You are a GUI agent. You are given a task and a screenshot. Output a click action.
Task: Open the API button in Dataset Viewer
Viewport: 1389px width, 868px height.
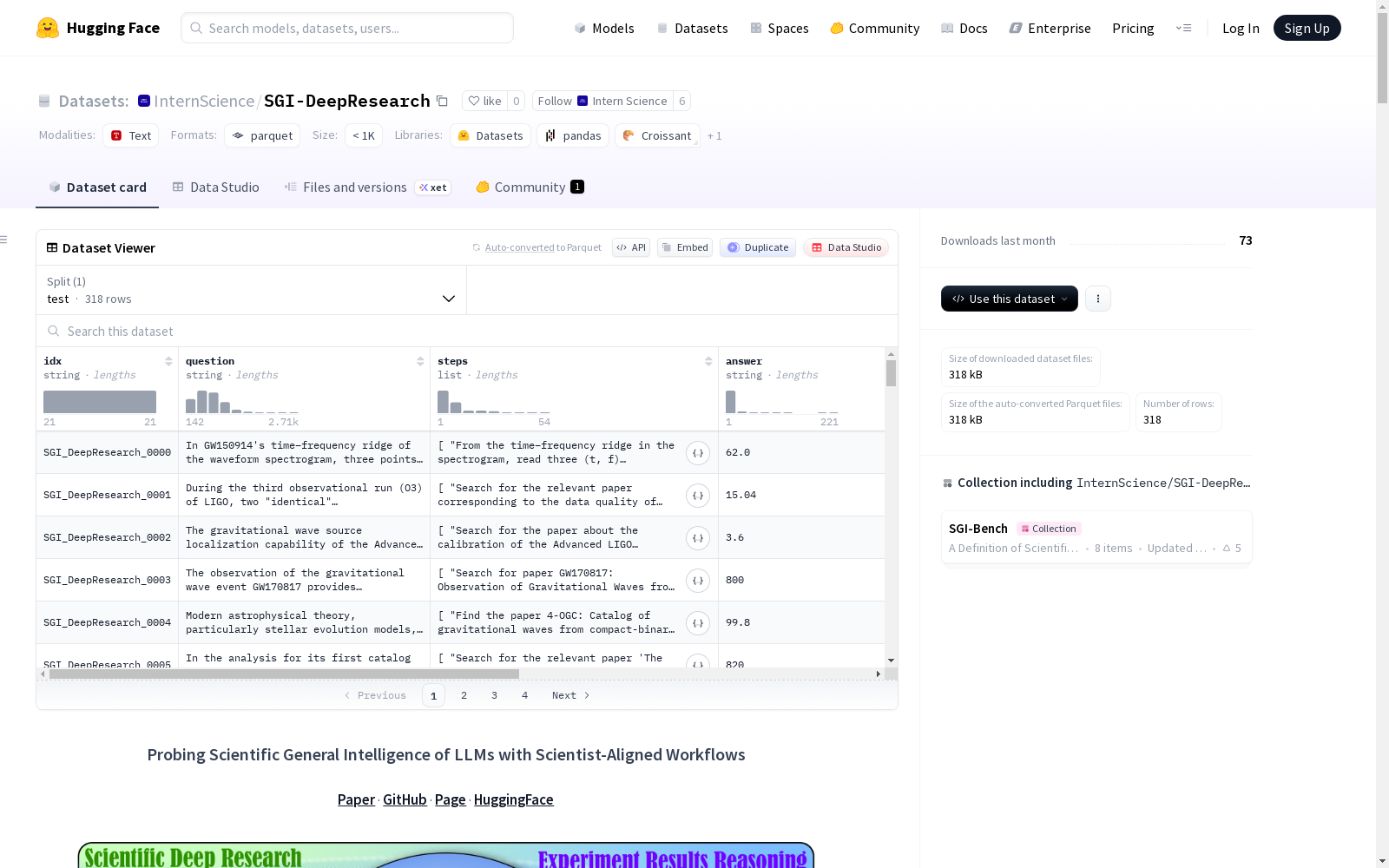(x=631, y=247)
